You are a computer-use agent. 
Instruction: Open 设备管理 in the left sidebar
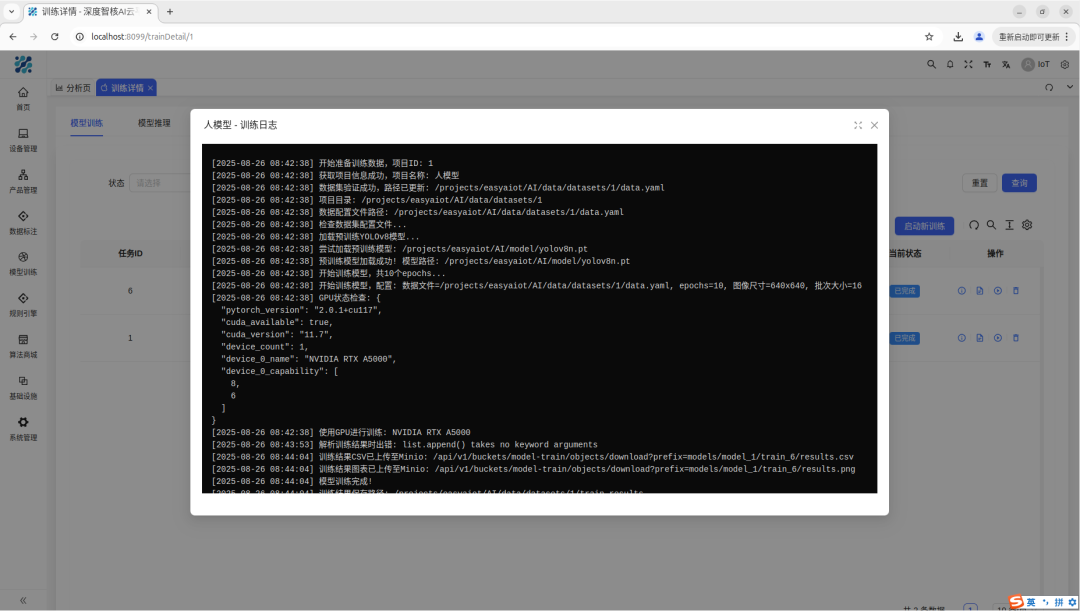(23, 139)
